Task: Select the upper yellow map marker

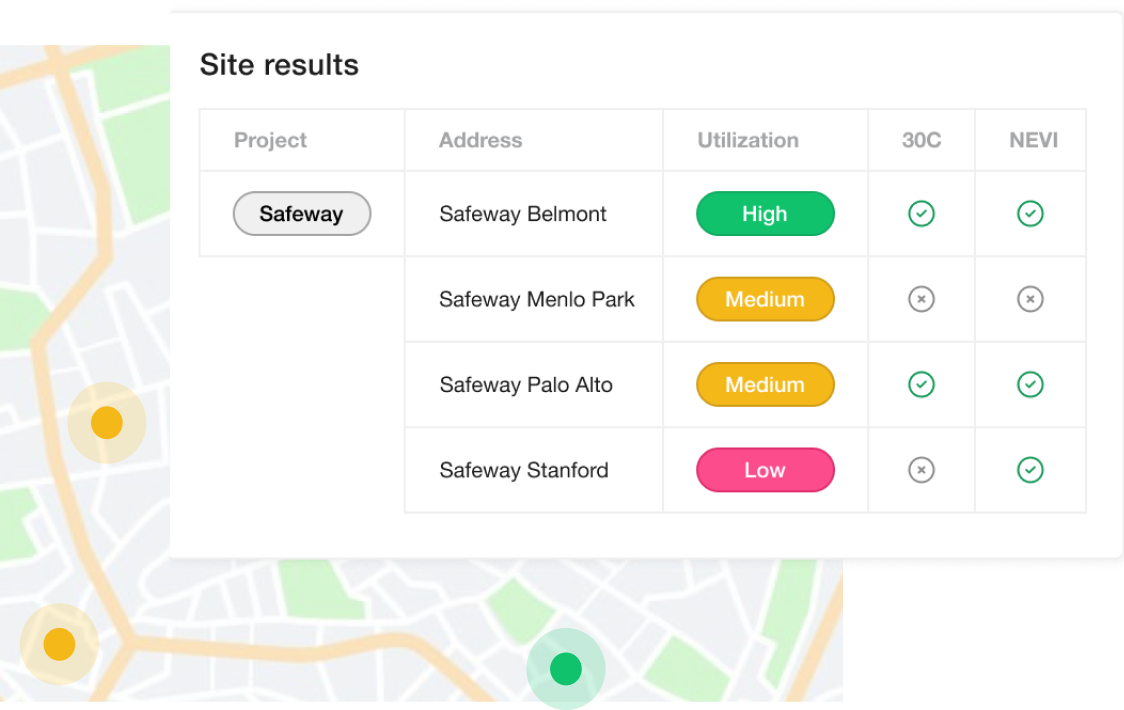Action: pyautogui.click(x=107, y=423)
